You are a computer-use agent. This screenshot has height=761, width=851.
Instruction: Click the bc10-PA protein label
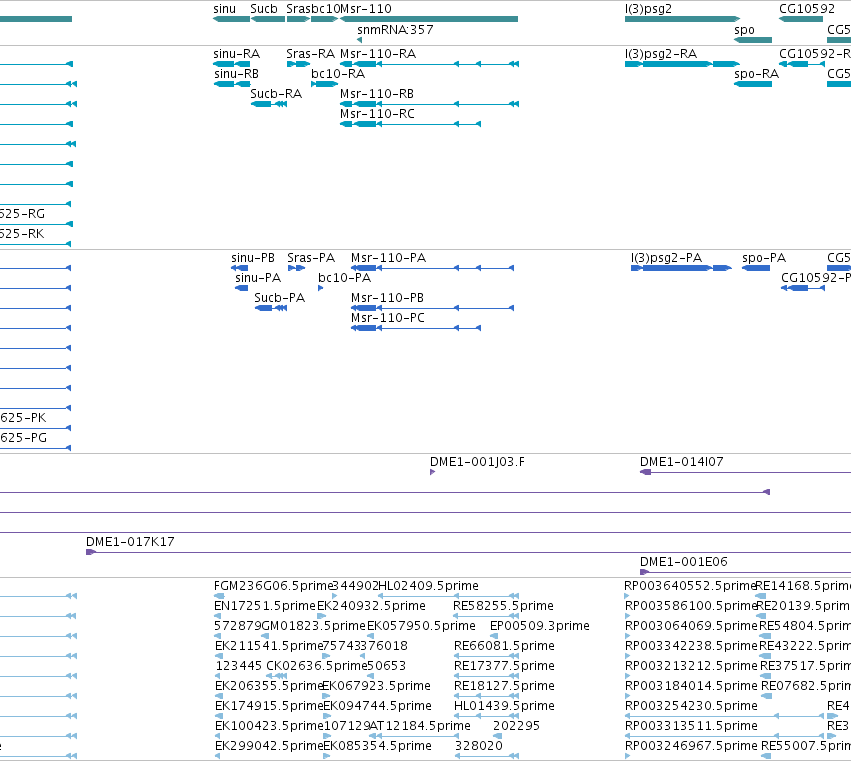[345, 278]
